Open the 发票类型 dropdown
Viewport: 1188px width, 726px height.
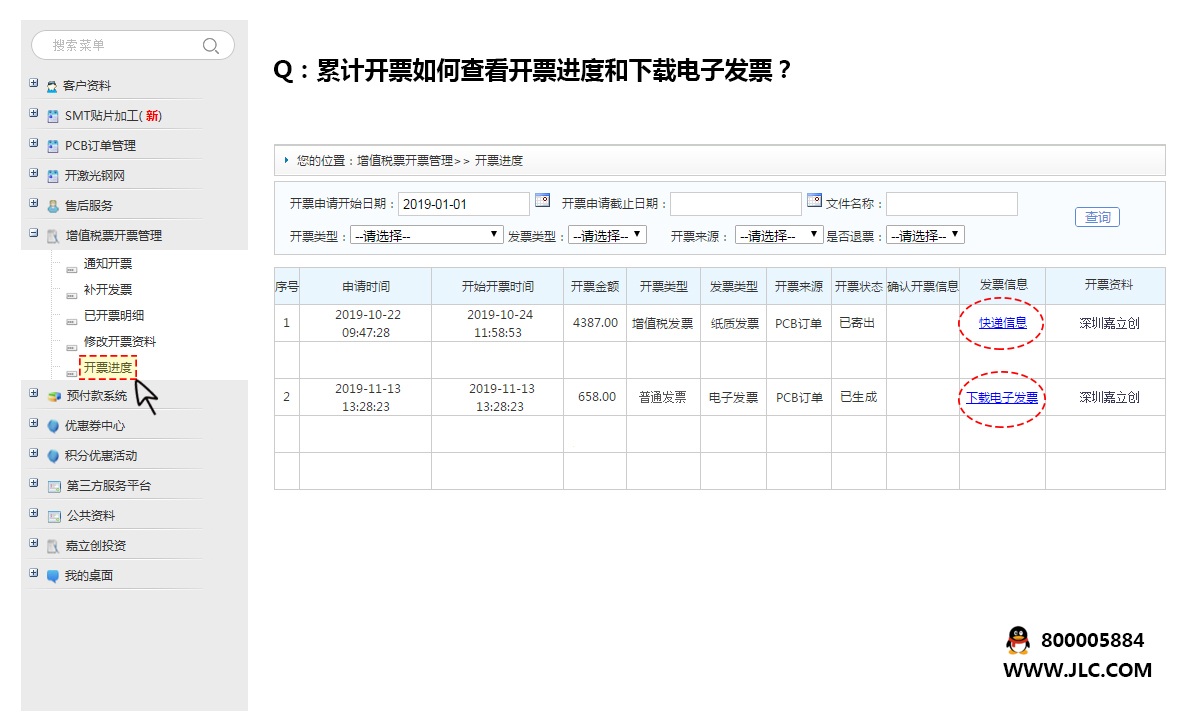coord(607,236)
